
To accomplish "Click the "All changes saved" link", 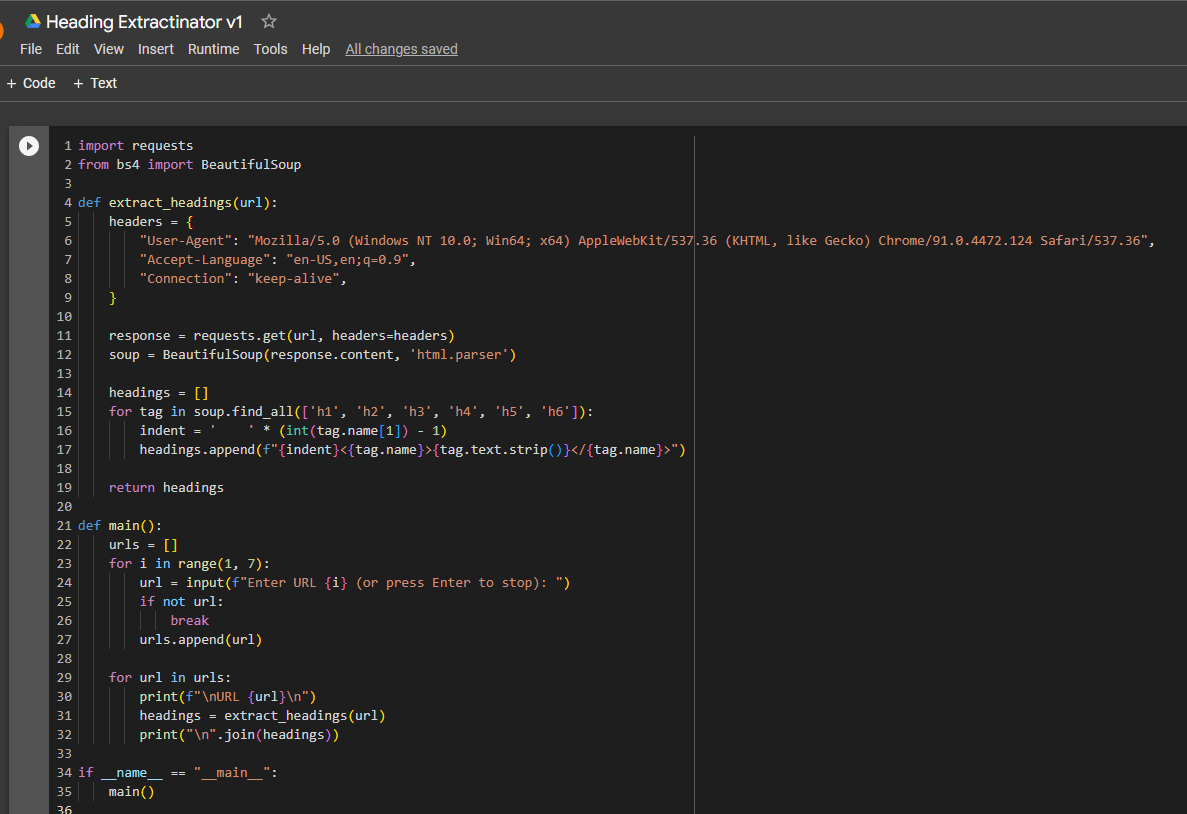I will tap(401, 49).
